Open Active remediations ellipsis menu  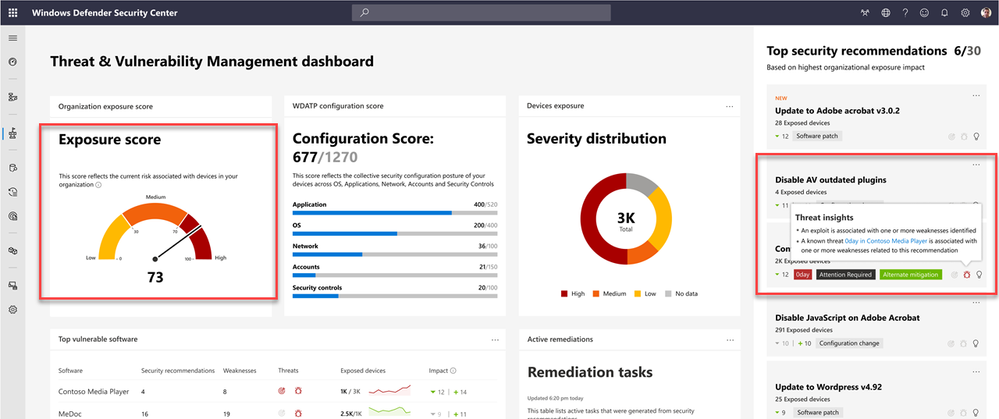(729, 339)
